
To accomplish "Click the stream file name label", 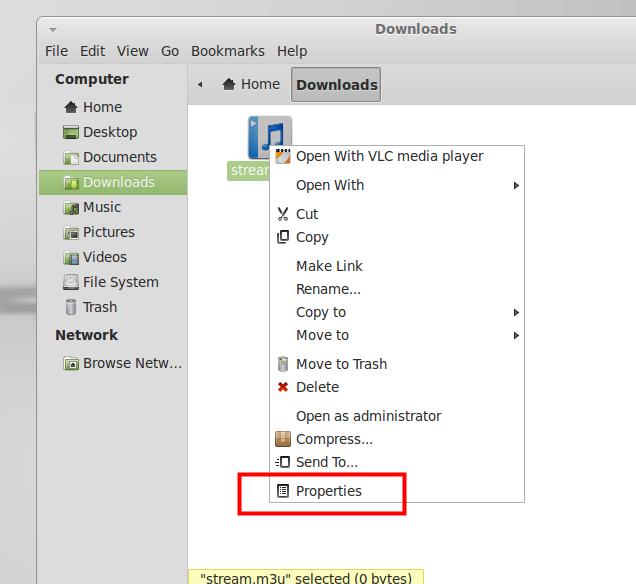I will 249,170.
